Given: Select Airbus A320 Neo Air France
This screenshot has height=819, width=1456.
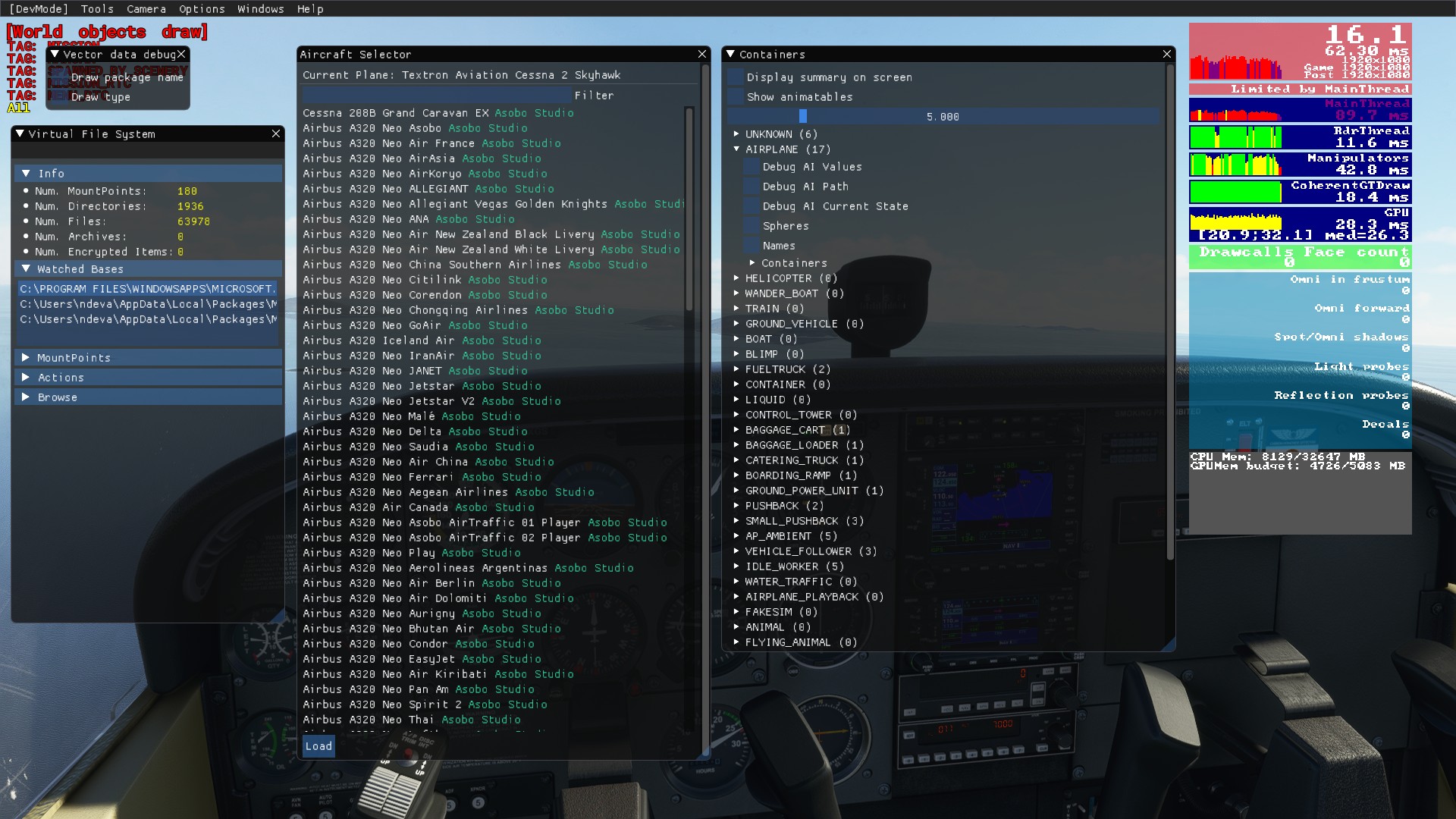Looking at the screenshot, I should coord(431,143).
